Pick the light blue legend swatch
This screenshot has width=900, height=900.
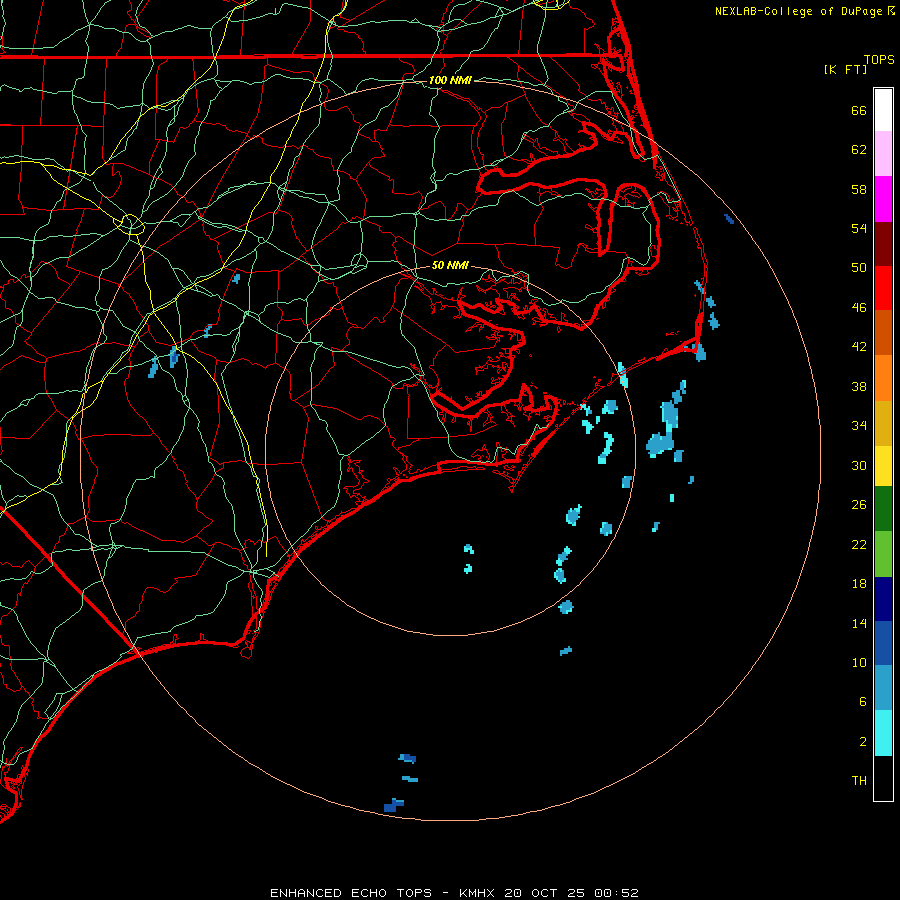coord(883,687)
